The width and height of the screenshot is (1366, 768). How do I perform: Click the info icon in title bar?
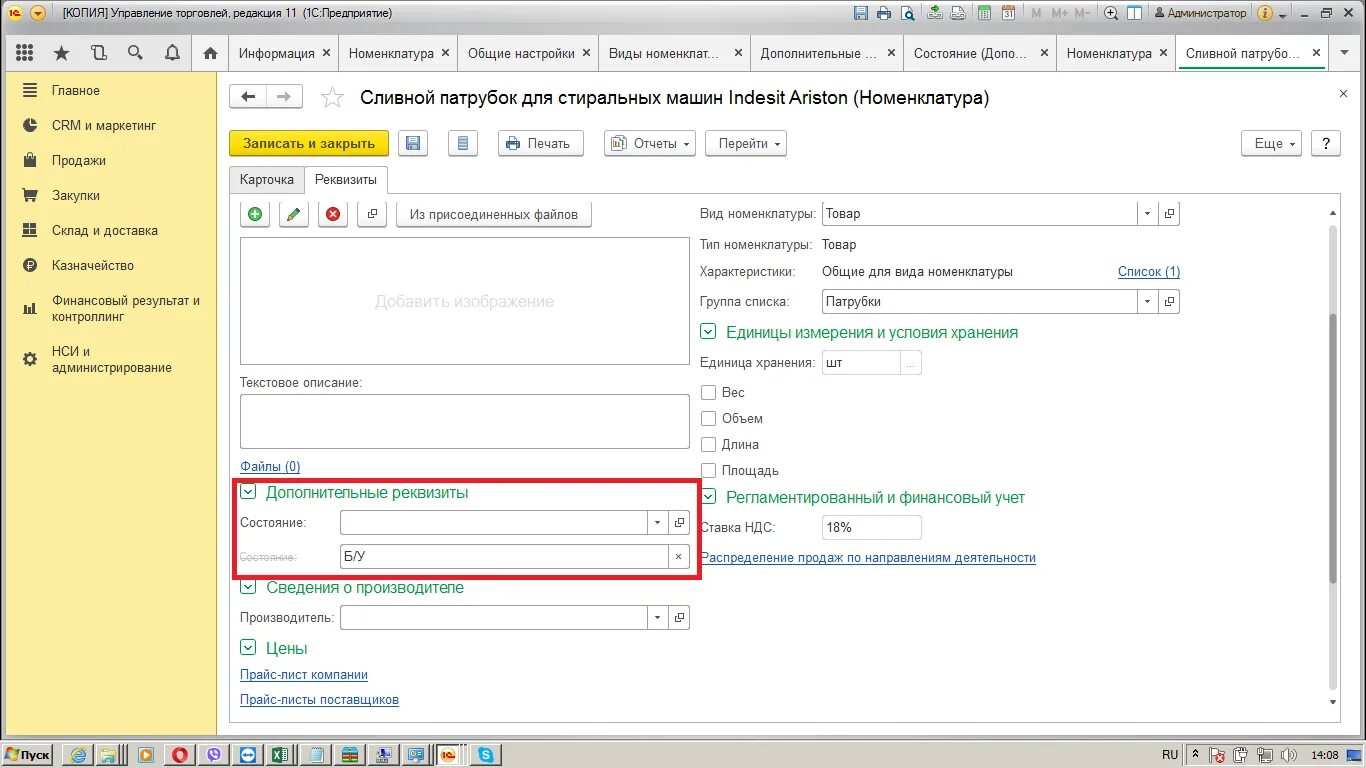[x=1265, y=13]
